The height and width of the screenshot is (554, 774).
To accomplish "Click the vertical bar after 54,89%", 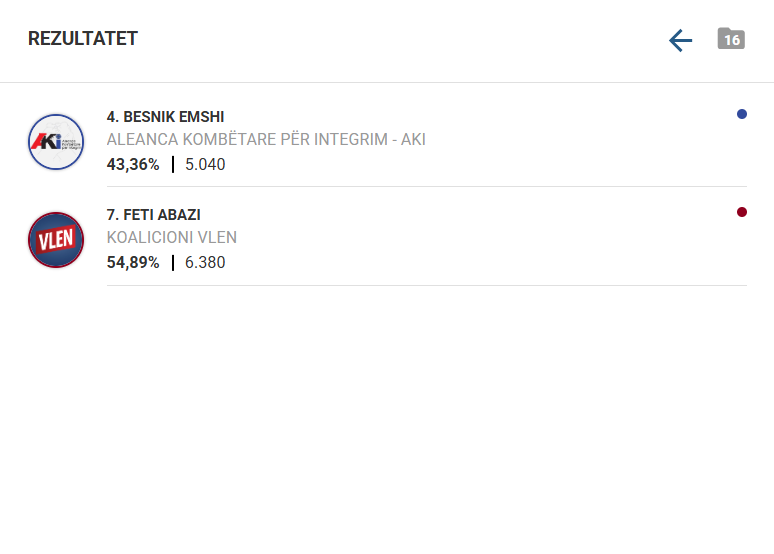I will (173, 263).
